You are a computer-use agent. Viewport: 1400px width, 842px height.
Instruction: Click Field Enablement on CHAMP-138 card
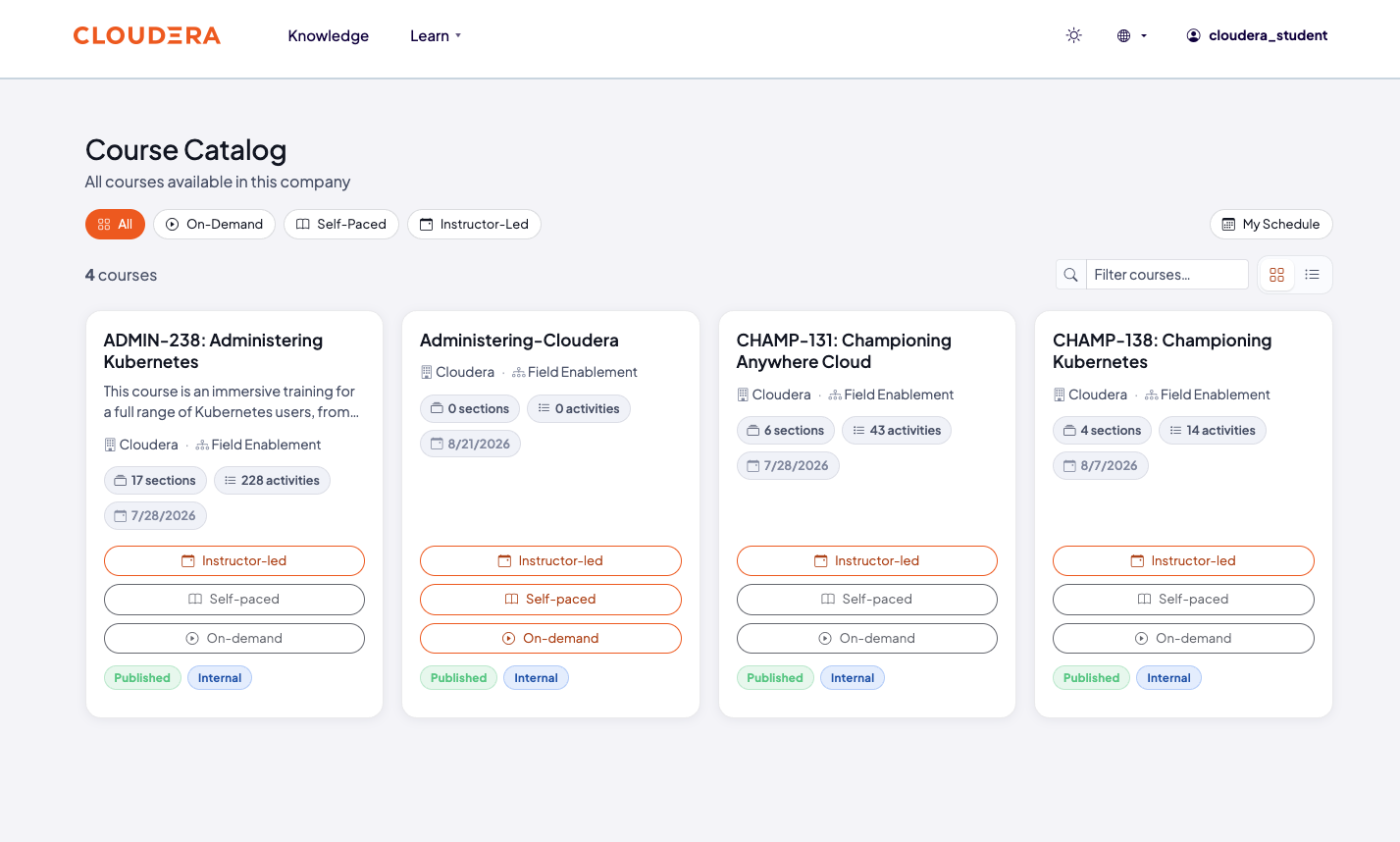click(1208, 395)
